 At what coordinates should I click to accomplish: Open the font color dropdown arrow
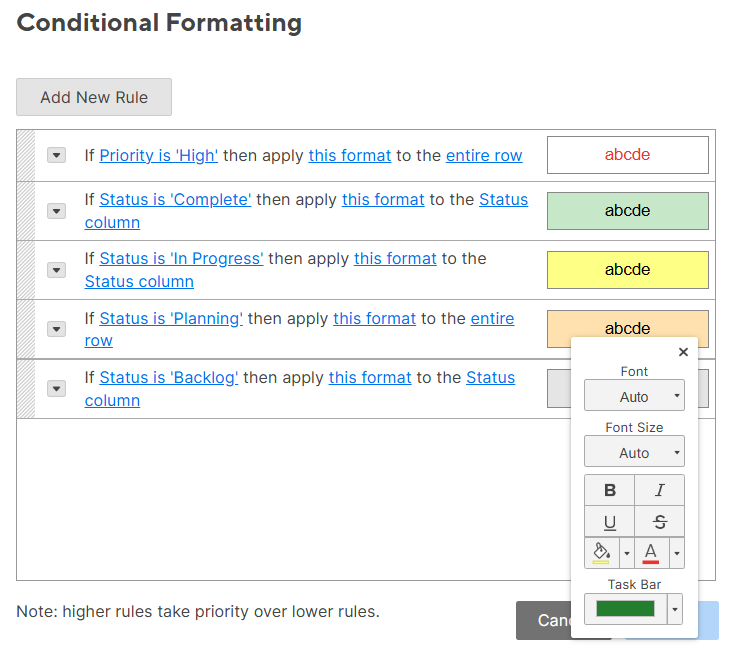677,552
